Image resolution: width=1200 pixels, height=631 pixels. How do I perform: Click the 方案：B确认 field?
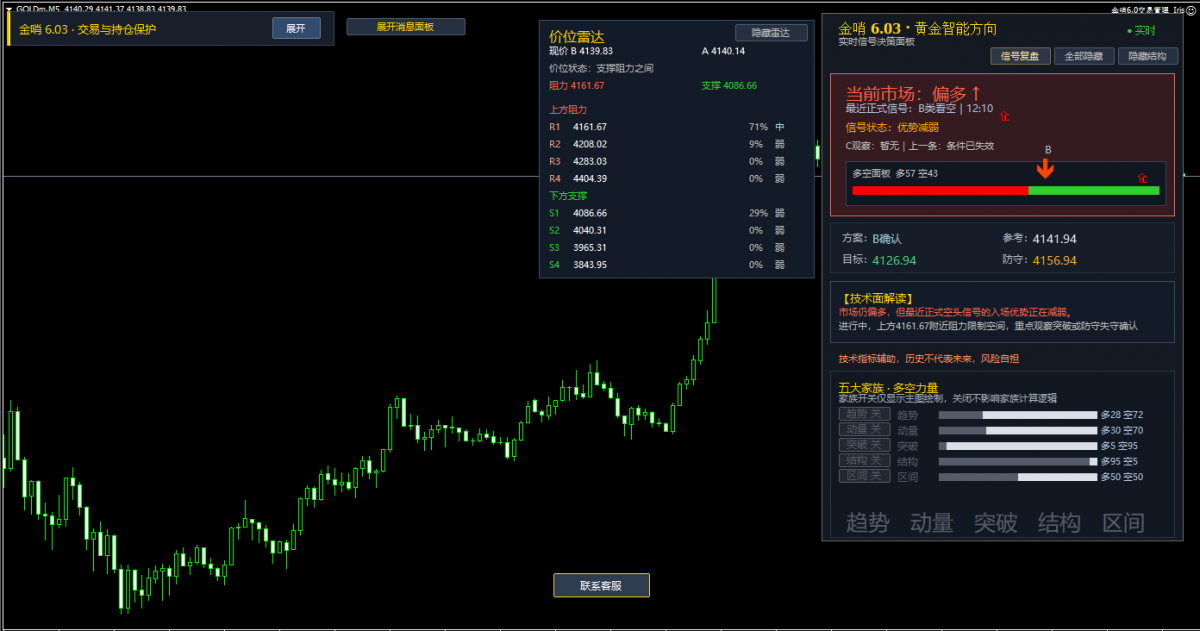(x=872, y=239)
